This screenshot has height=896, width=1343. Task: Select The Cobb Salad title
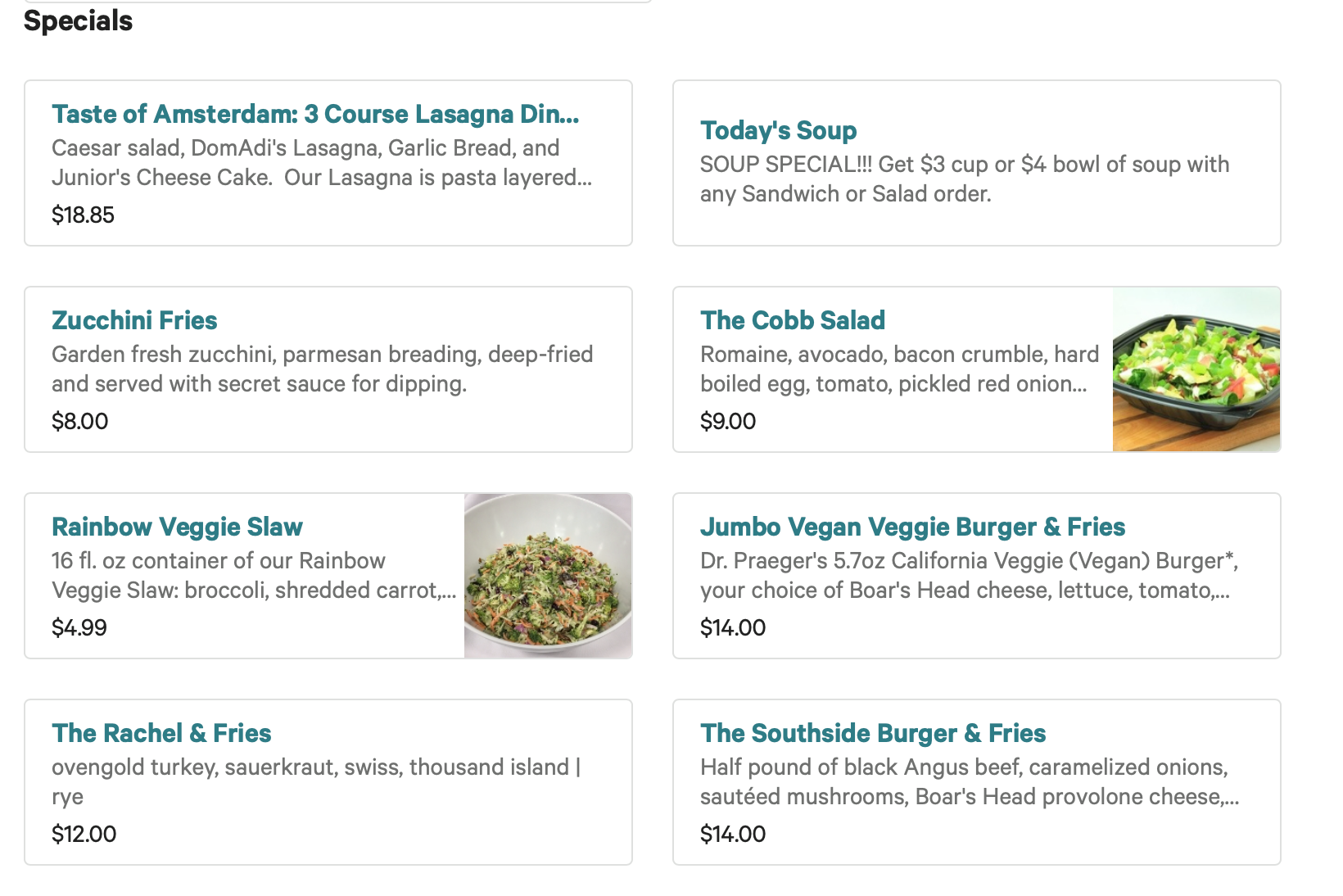pos(792,320)
